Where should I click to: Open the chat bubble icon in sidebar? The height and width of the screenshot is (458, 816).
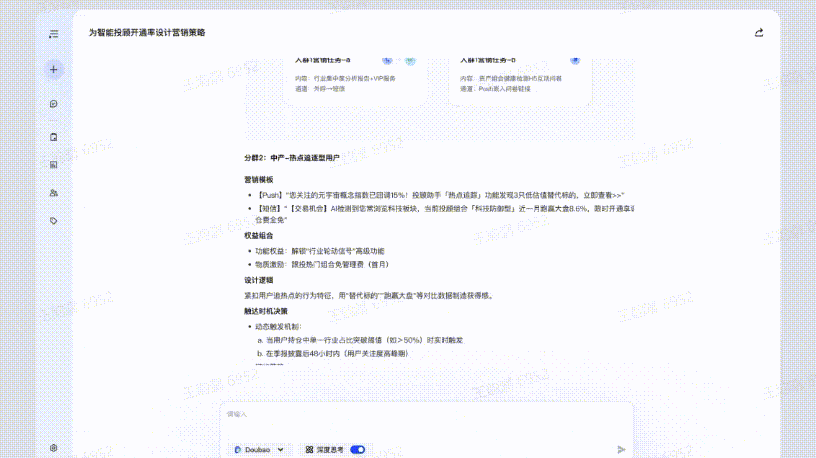click(x=54, y=104)
